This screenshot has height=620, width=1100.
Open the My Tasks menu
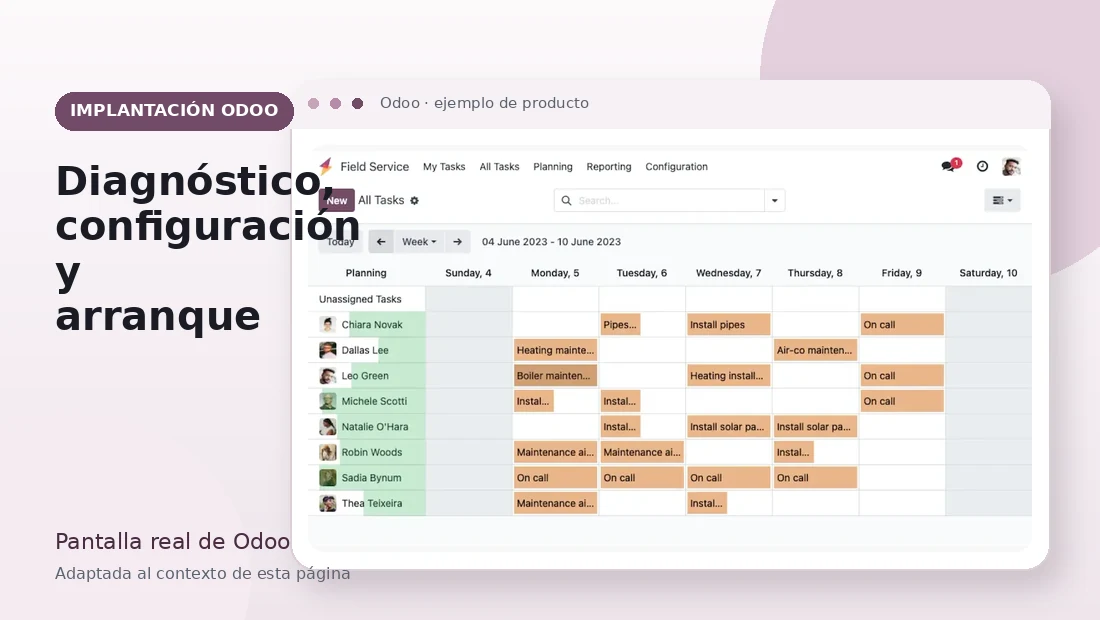click(x=444, y=167)
